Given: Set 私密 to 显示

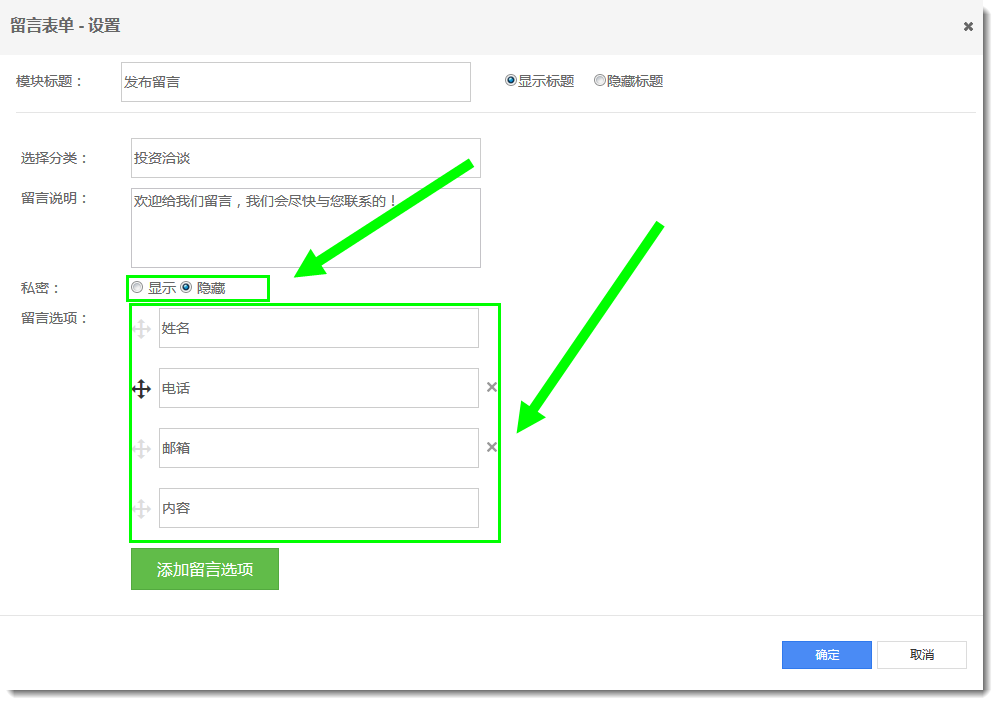Looking at the screenshot, I should click(x=137, y=288).
